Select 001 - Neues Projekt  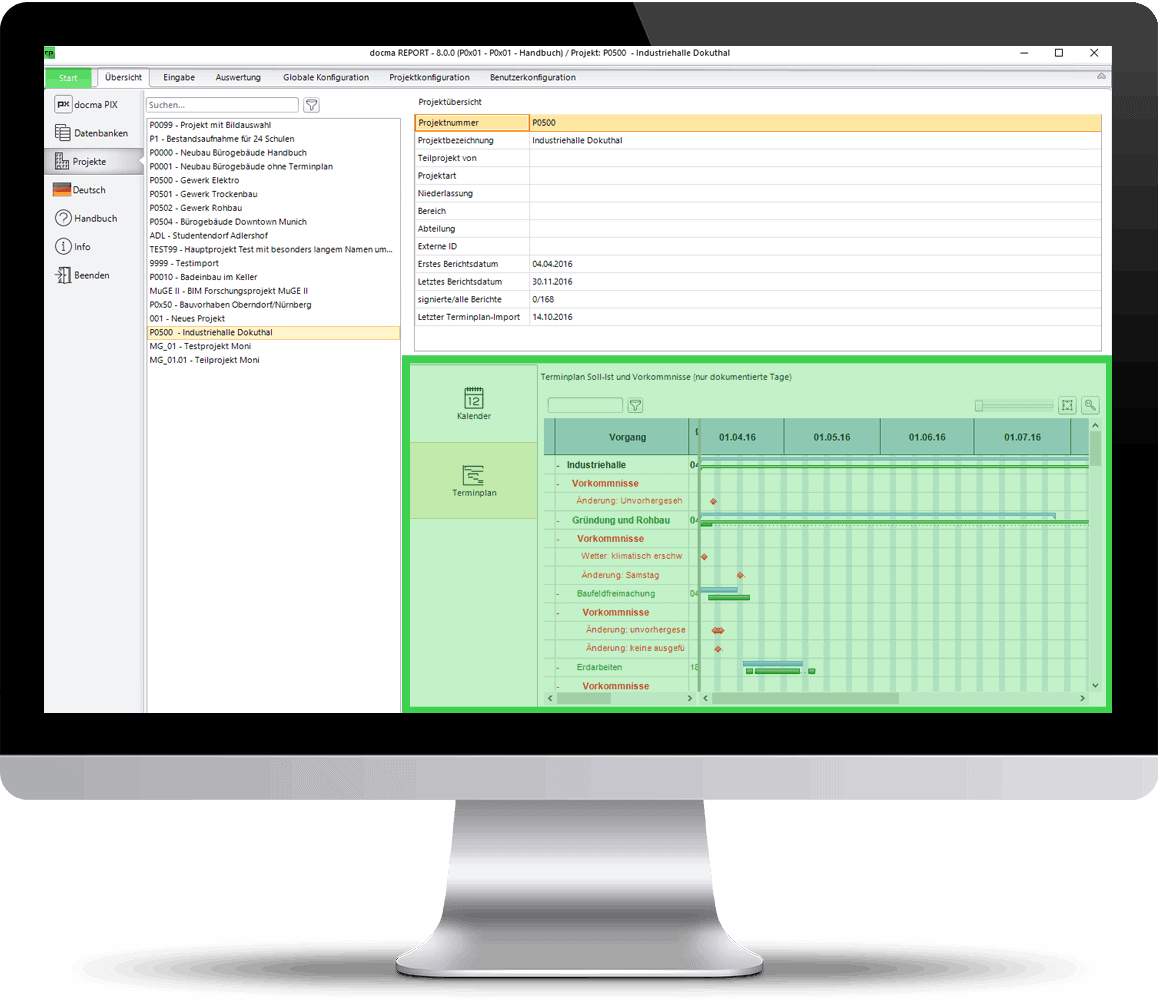pos(273,318)
